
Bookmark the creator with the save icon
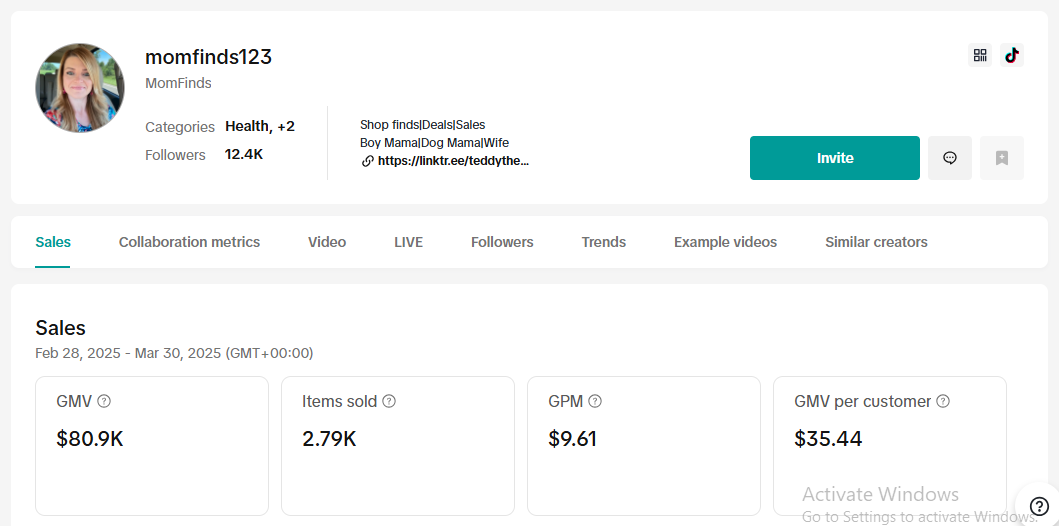(x=1002, y=158)
